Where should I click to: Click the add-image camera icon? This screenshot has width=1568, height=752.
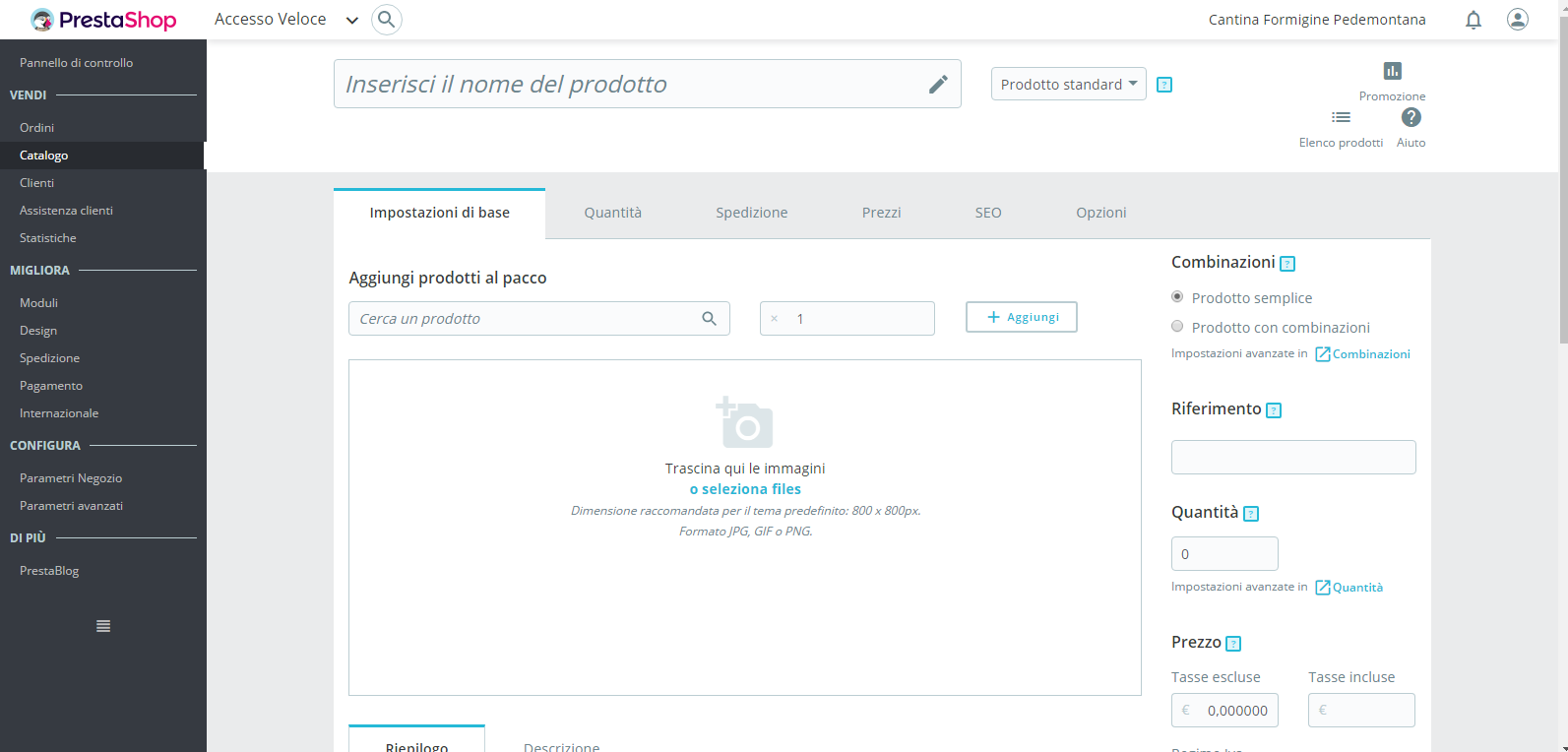[744, 422]
